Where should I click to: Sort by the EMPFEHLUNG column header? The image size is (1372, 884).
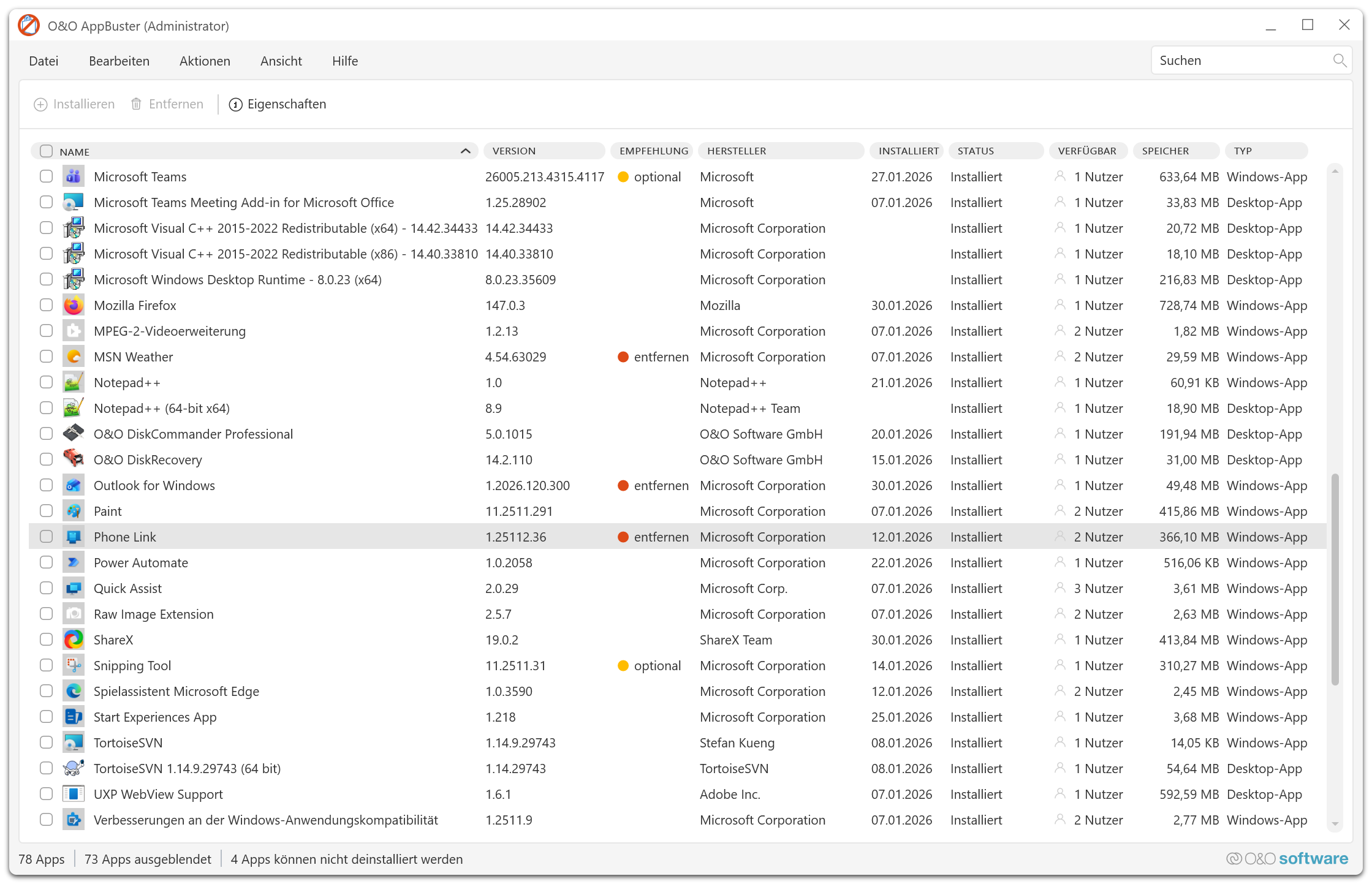pos(653,151)
